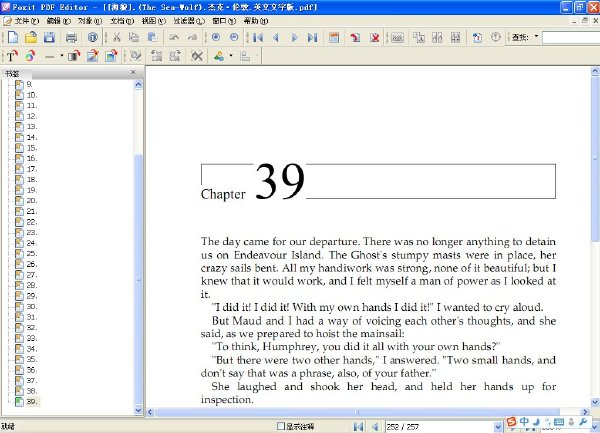Insert a gradient shading object

click(x=74, y=56)
